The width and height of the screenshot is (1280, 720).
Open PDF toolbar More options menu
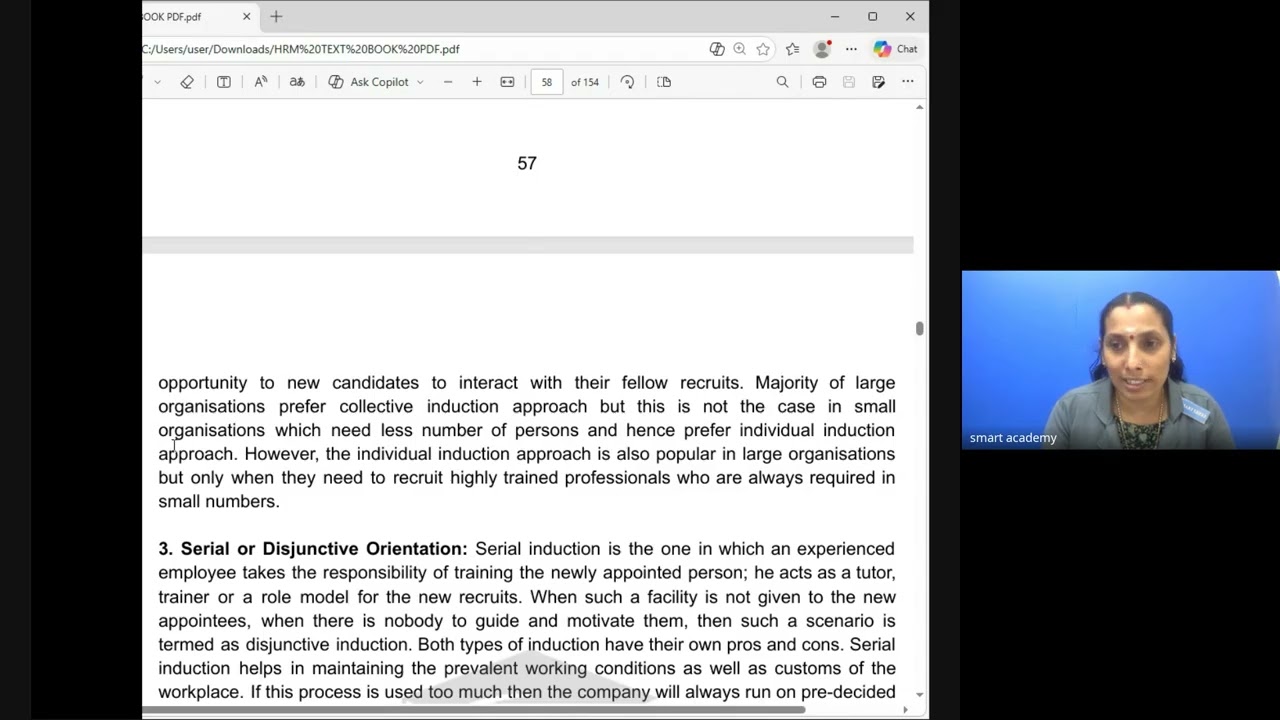[908, 82]
